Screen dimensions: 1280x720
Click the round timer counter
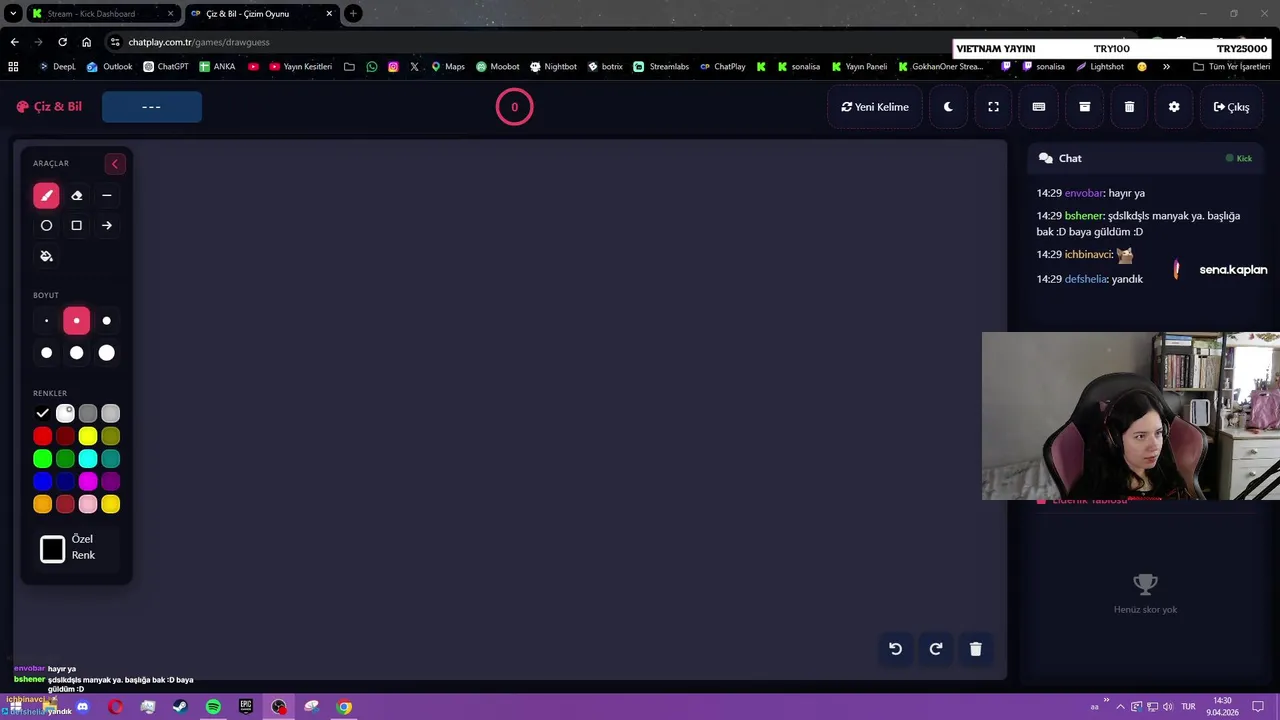pos(515,107)
